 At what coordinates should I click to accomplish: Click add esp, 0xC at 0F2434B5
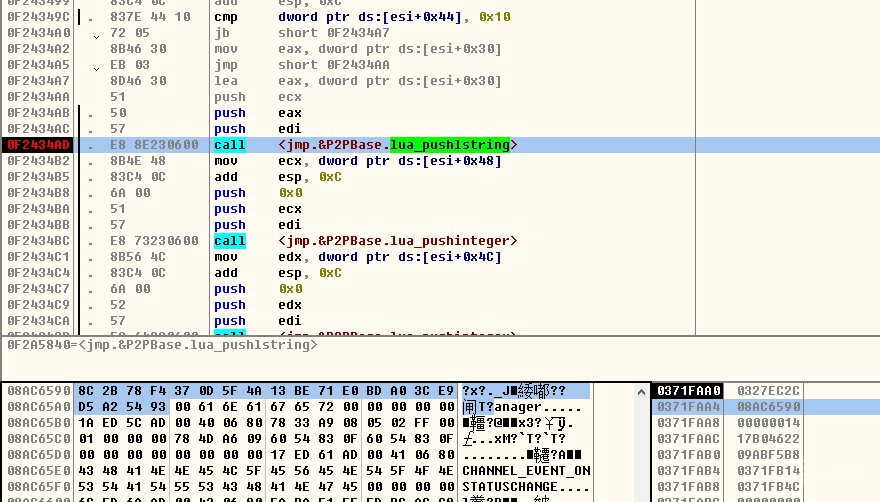278,177
